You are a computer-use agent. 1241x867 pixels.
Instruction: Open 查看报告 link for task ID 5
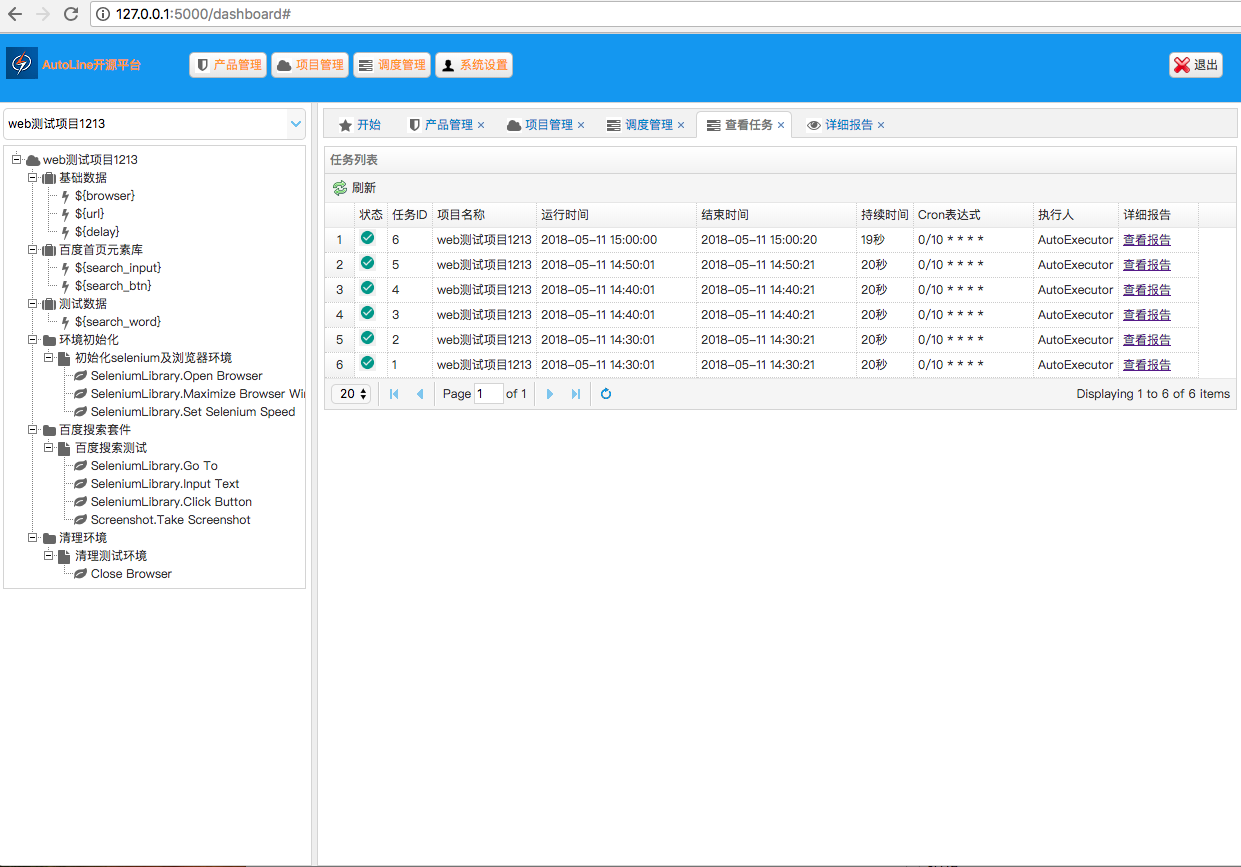pyautogui.click(x=1147, y=265)
